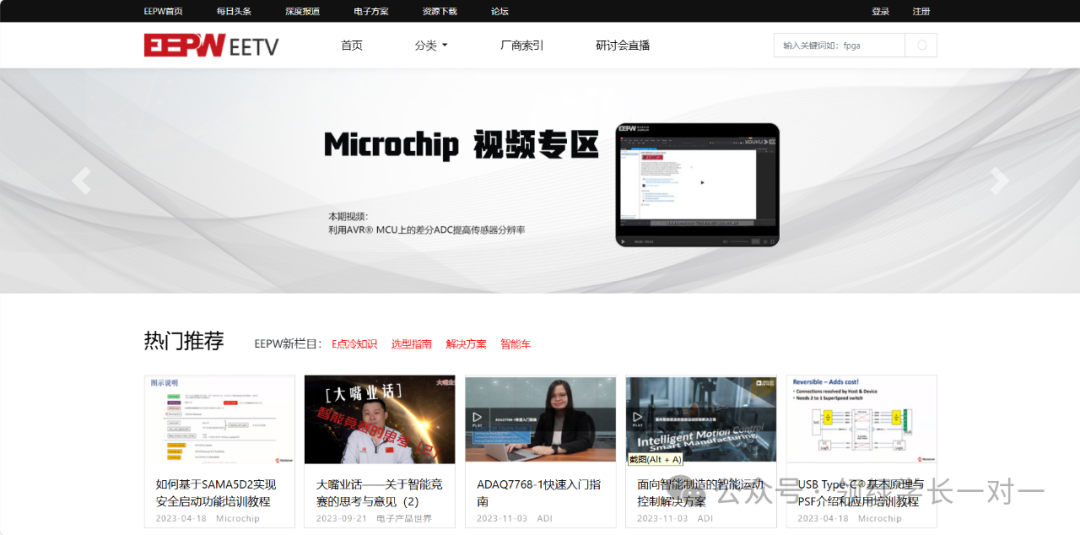
Task: Open 研讨会直播 navigation item
Action: [x=623, y=45]
